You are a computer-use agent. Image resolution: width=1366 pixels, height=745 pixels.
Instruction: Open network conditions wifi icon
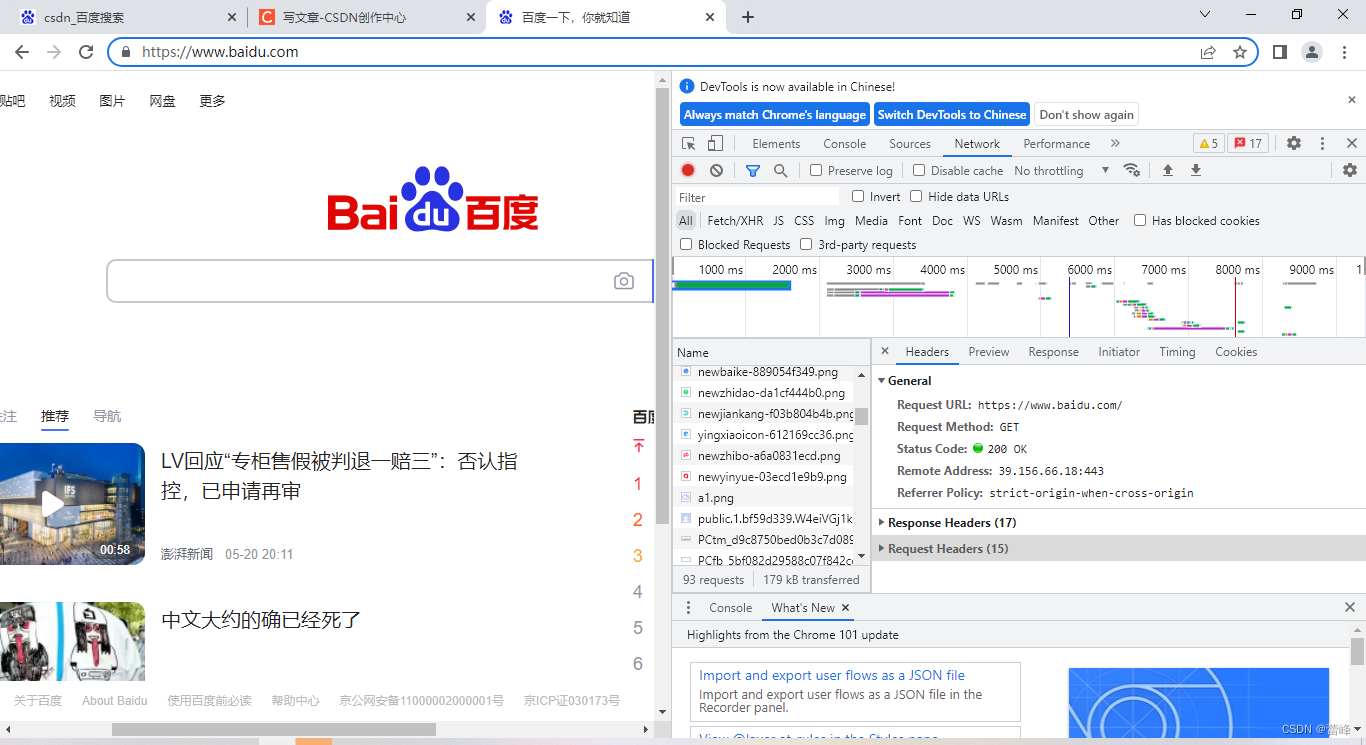pos(1132,170)
